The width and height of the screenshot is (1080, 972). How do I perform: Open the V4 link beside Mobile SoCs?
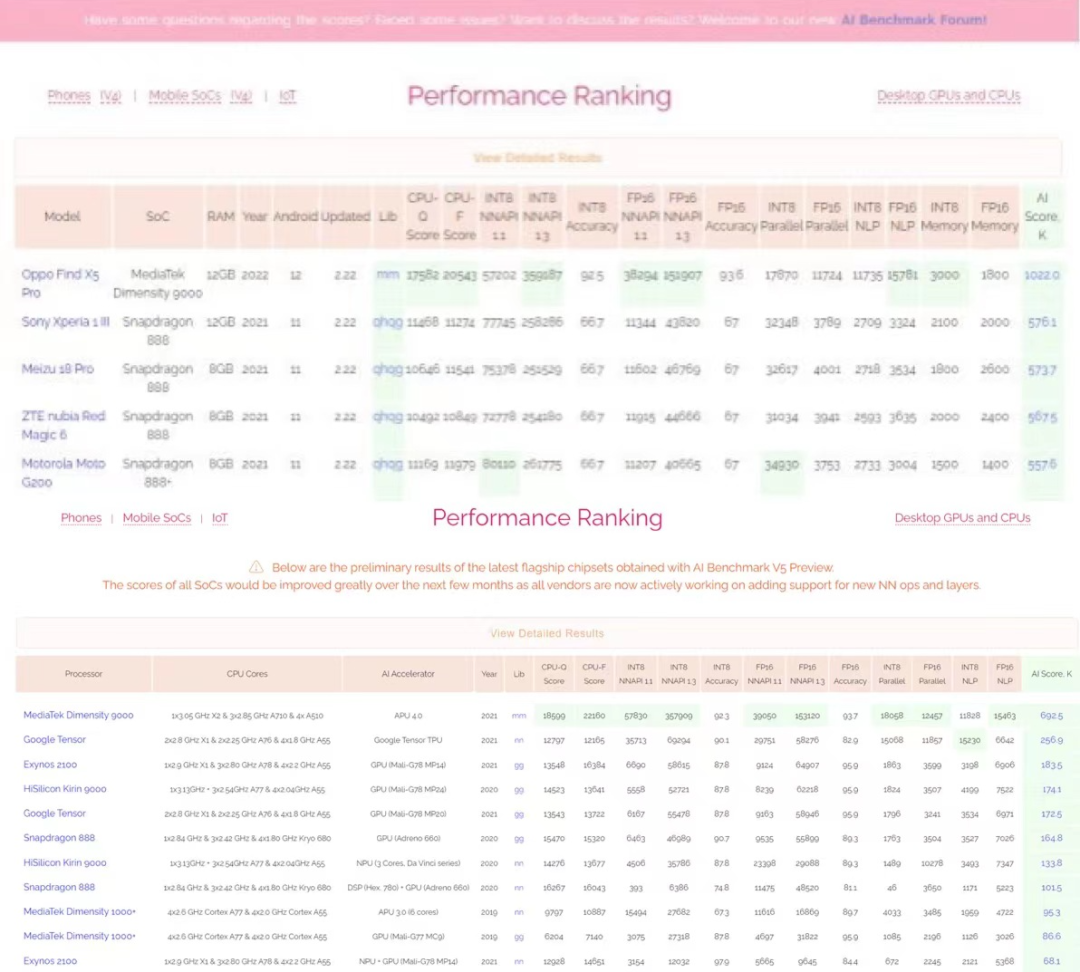click(241, 96)
